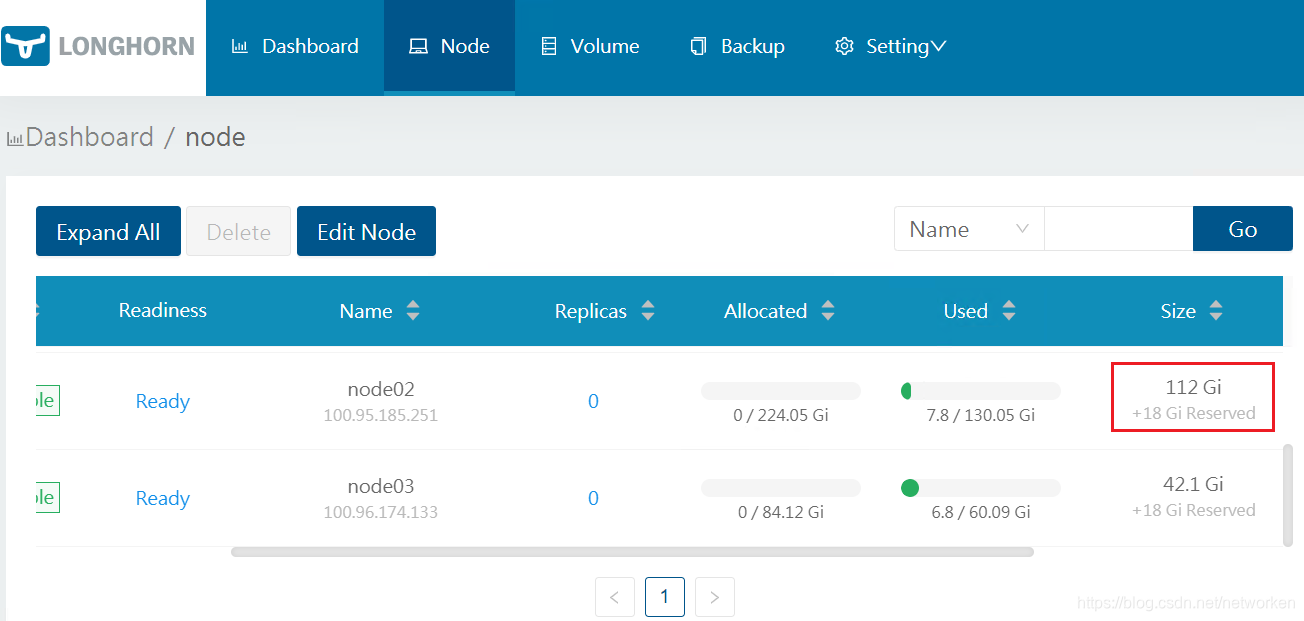Open the Dashboard tab
Image resolution: width=1304 pixels, height=621 pixels.
(295, 46)
